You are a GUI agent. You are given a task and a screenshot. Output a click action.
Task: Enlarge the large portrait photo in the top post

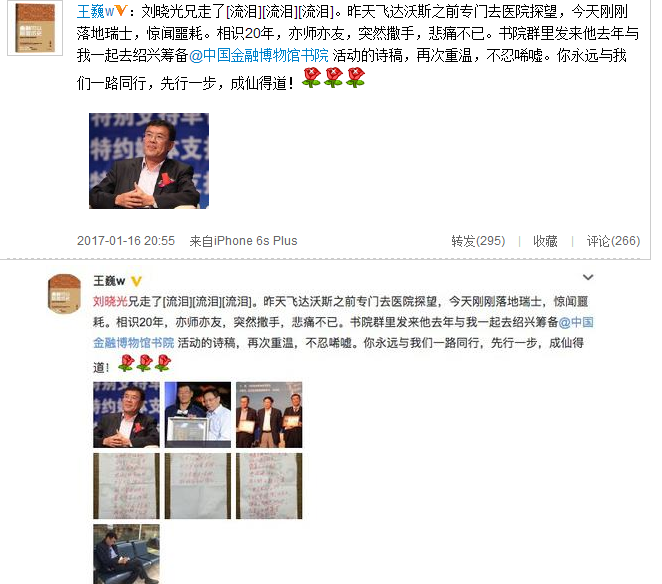[149, 161]
